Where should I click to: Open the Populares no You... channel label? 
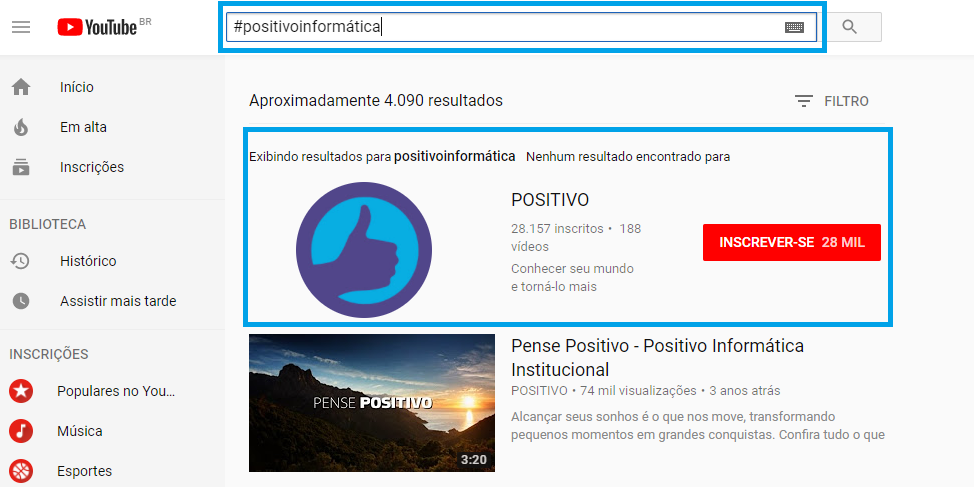116,391
